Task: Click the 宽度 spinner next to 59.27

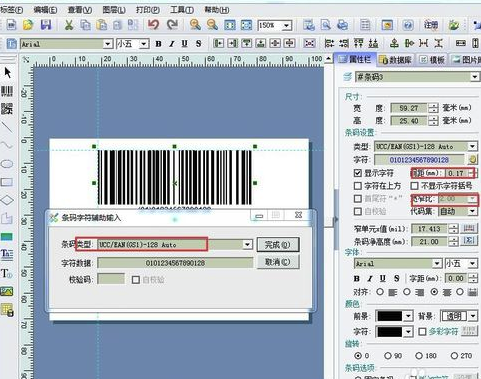Action: 433,108
